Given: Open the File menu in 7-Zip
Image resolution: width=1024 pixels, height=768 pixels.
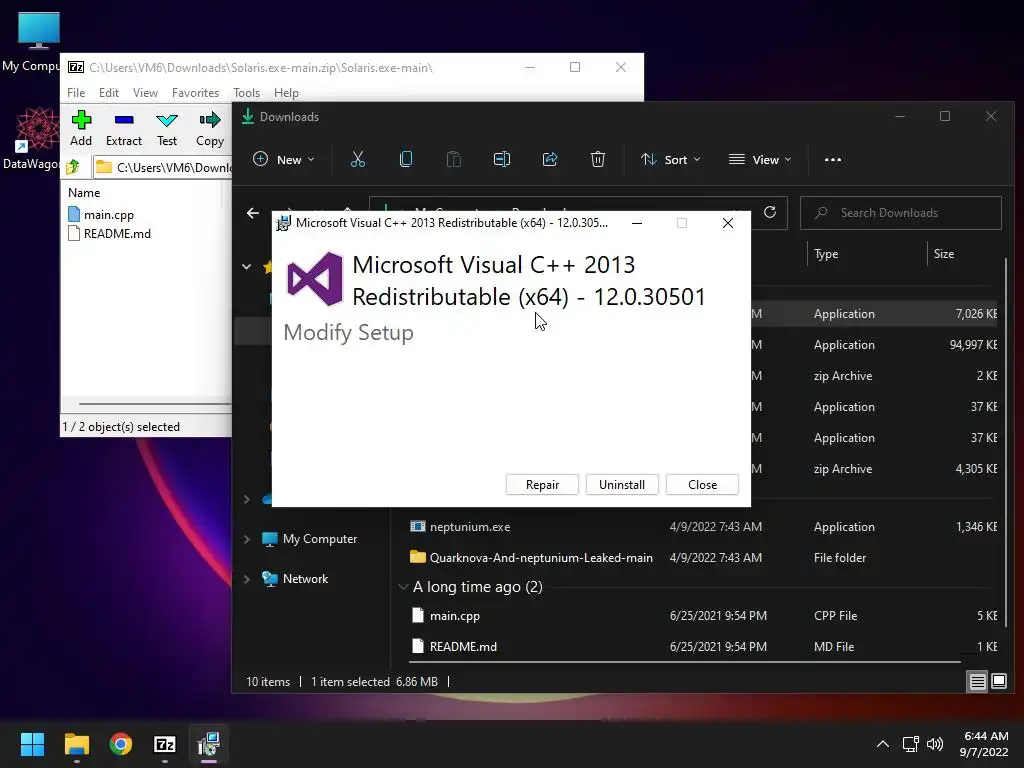Looking at the screenshot, I should pos(76,93).
